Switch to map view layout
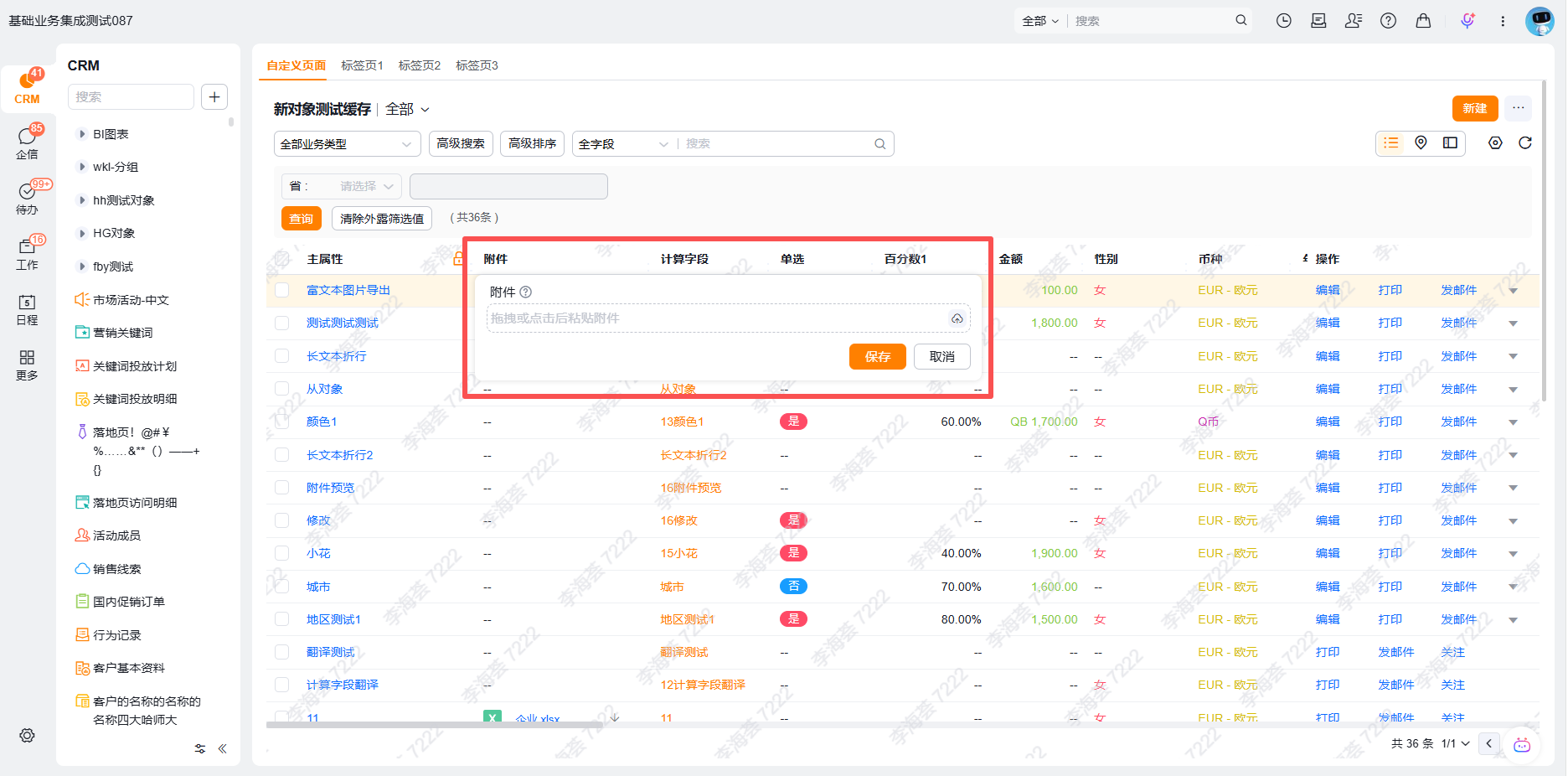This screenshot has height=776, width=1568. click(1421, 143)
